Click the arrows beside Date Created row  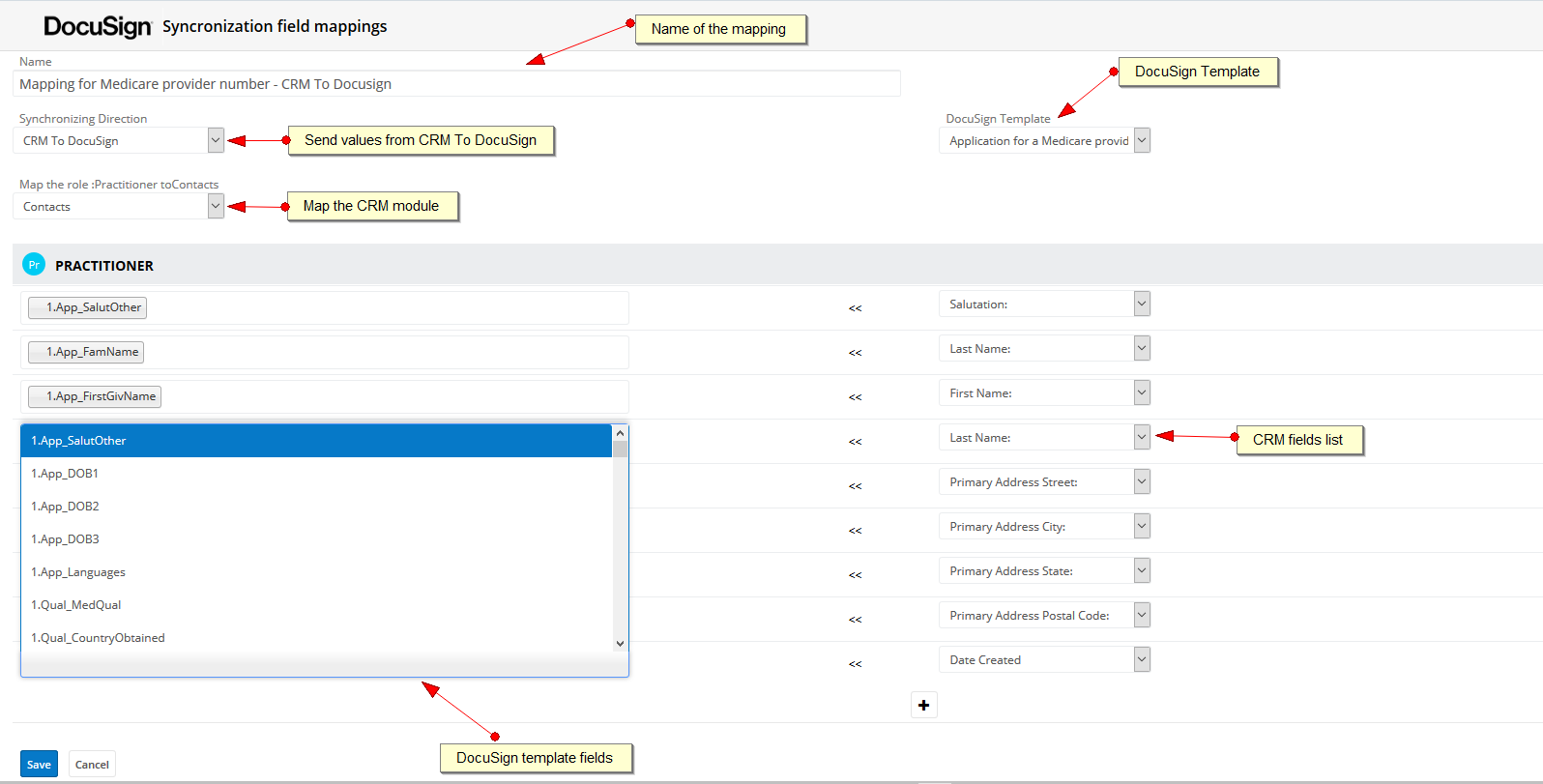coord(855,664)
